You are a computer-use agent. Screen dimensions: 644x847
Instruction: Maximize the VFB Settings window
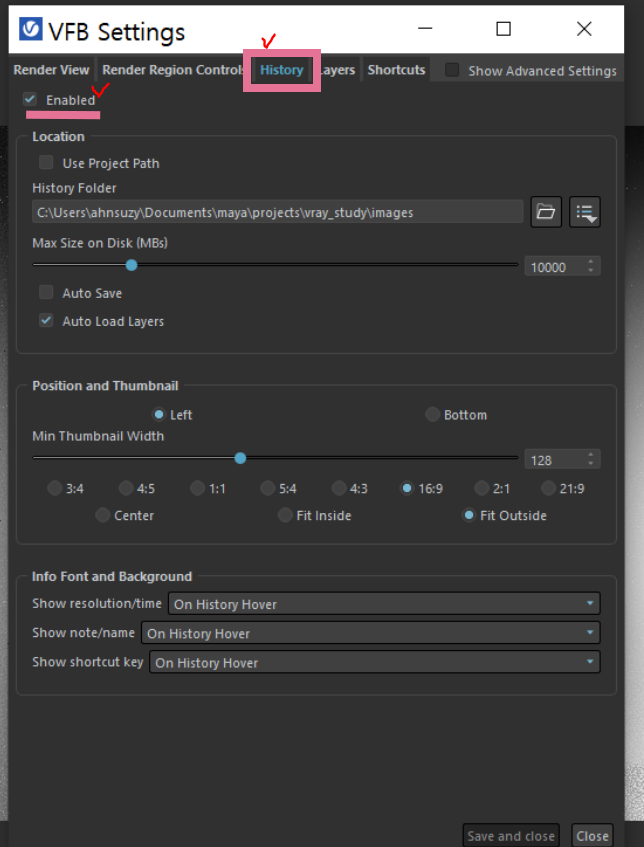504,29
